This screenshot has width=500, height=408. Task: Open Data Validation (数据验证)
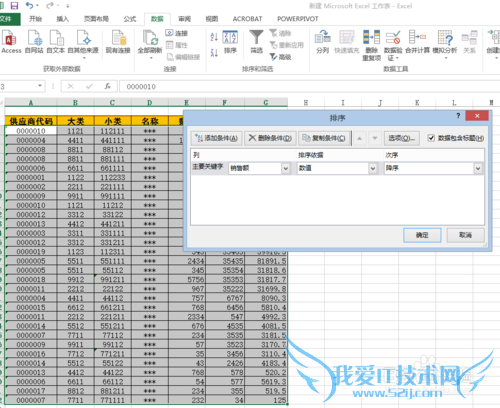tap(393, 45)
